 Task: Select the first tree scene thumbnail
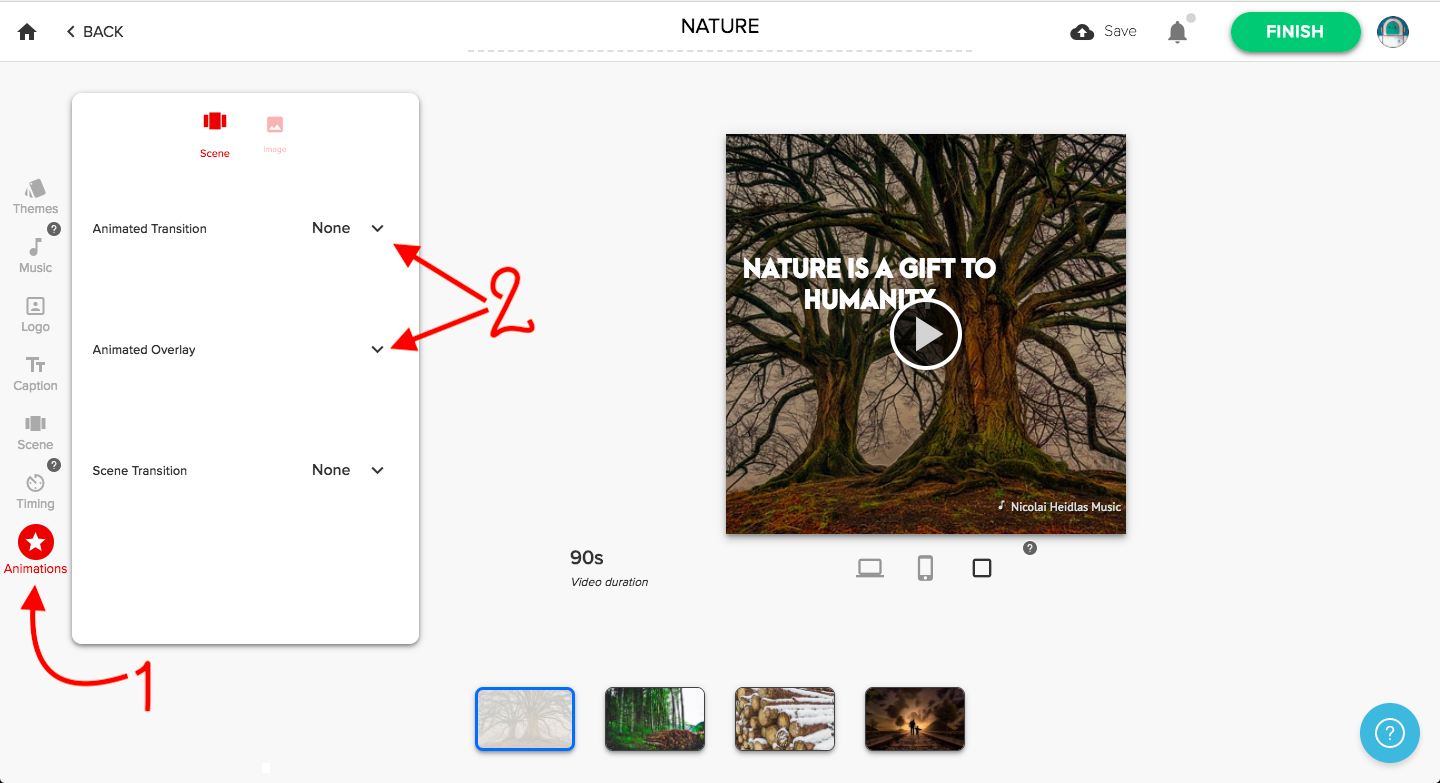tap(525, 718)
